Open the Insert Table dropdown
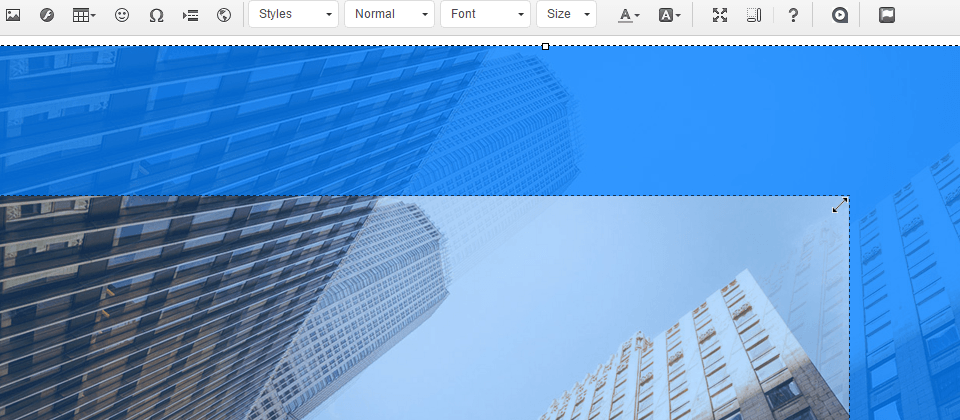Image resolution: width=960 pixels, height=420 pixels. (85, 15)
